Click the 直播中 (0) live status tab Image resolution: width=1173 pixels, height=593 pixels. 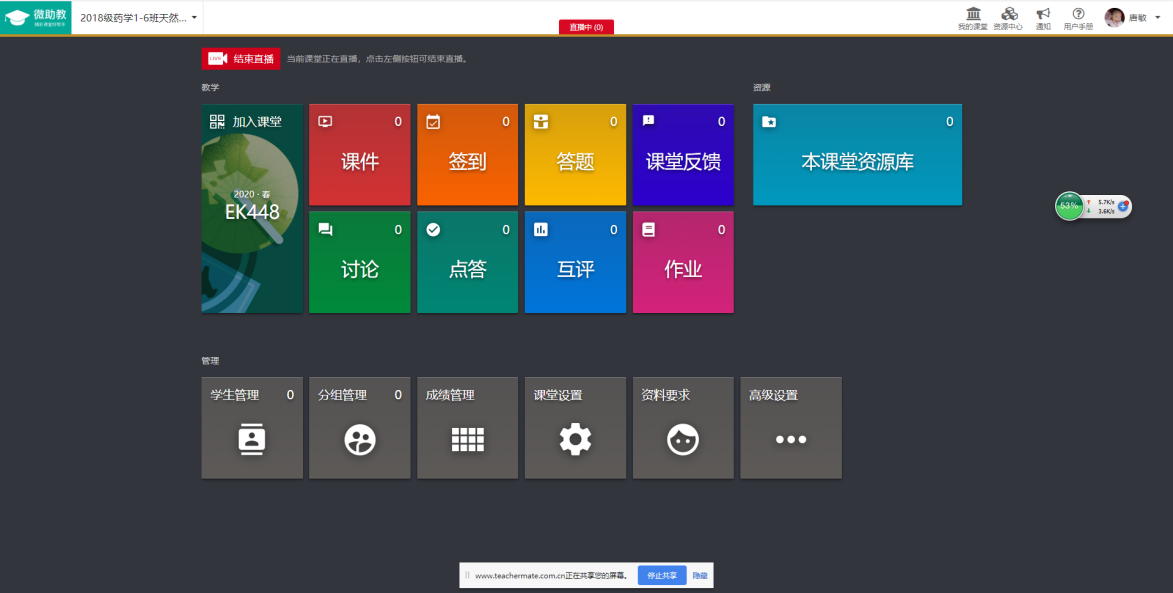(586, 27)
